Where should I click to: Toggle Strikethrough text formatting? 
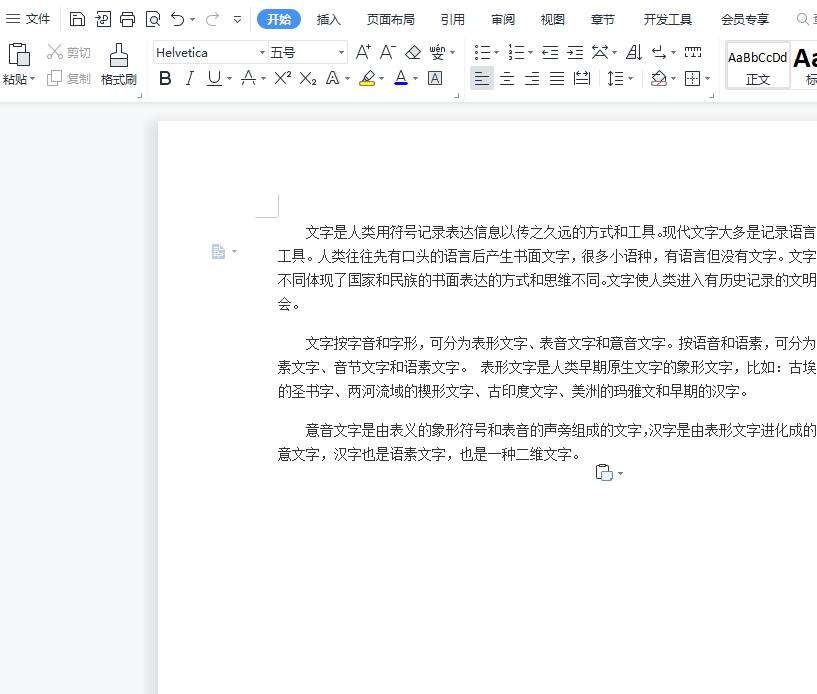[x=249, y=78]
